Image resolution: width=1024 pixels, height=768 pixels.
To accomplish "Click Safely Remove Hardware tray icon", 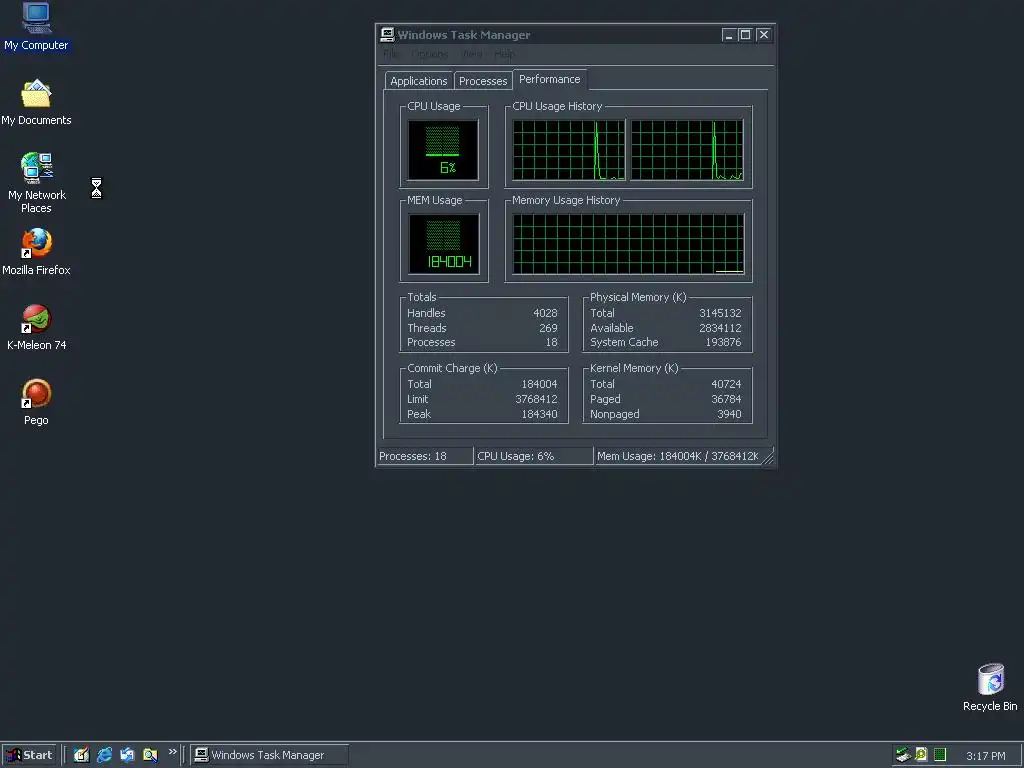I will pyautogui.click(x=903, y=755).
